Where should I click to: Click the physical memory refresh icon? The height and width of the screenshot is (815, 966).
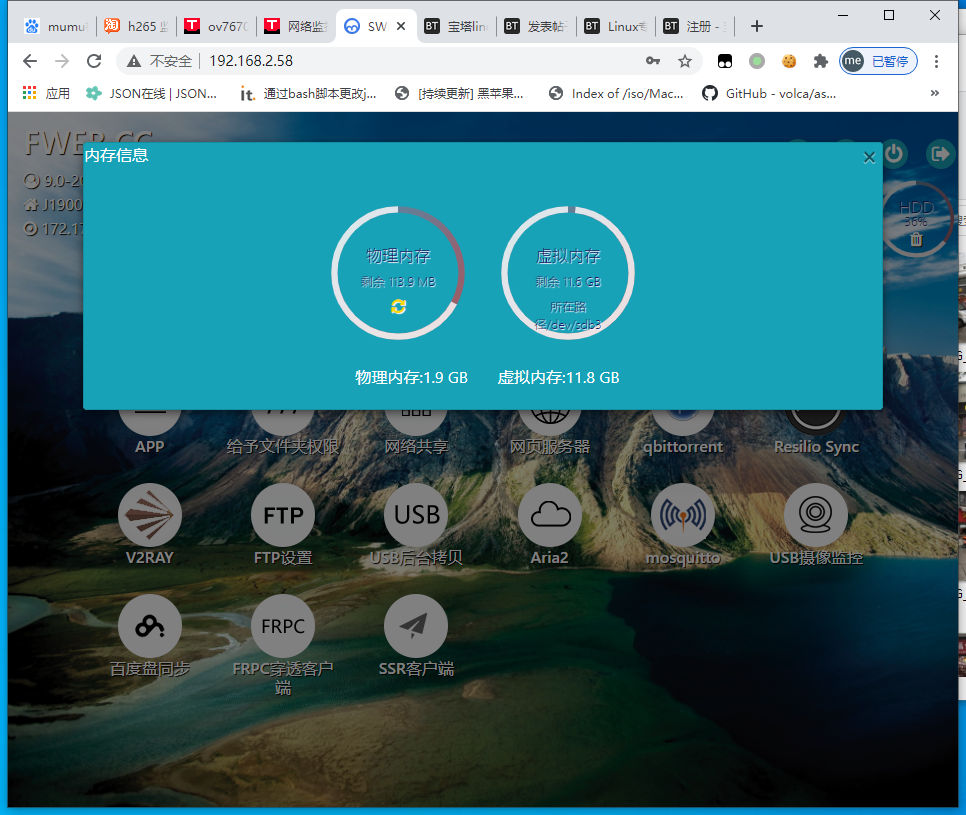pos(398,307)
